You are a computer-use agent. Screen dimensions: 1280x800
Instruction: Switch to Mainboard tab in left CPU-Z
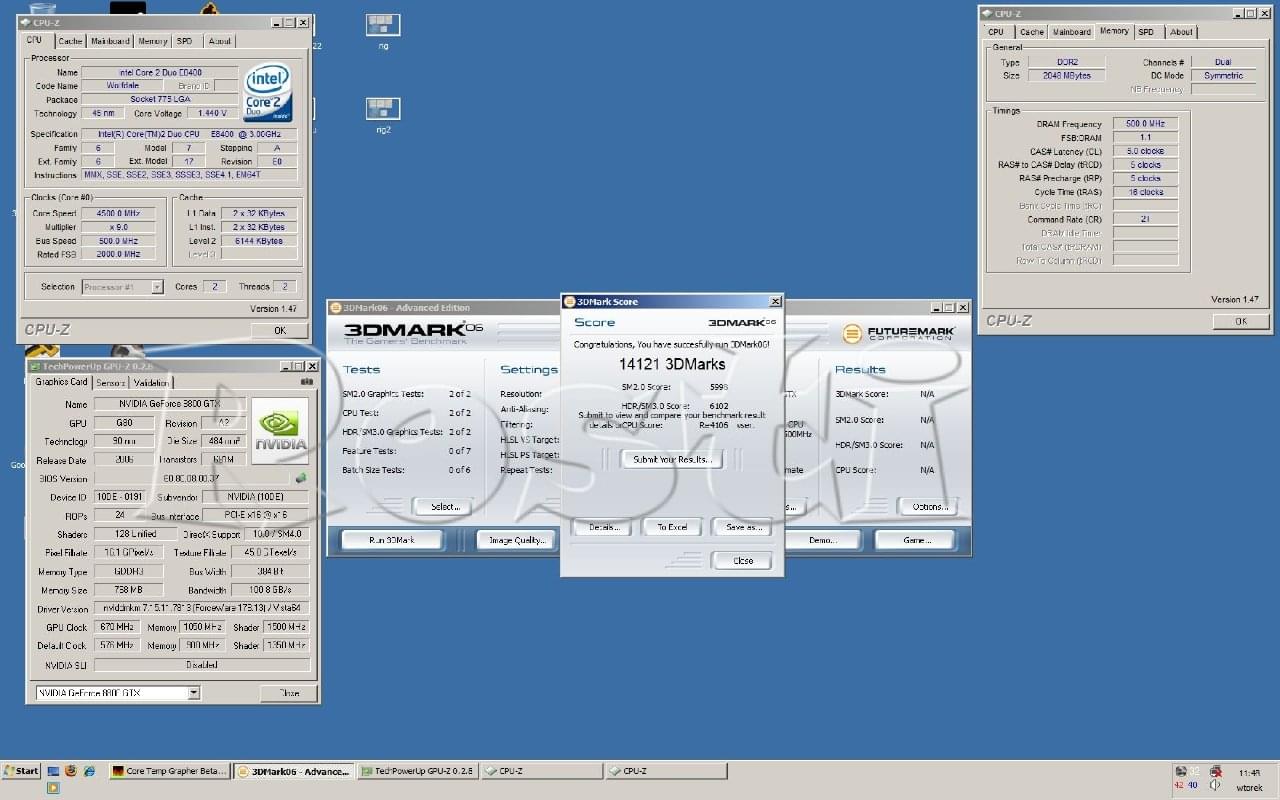(110, 41)
